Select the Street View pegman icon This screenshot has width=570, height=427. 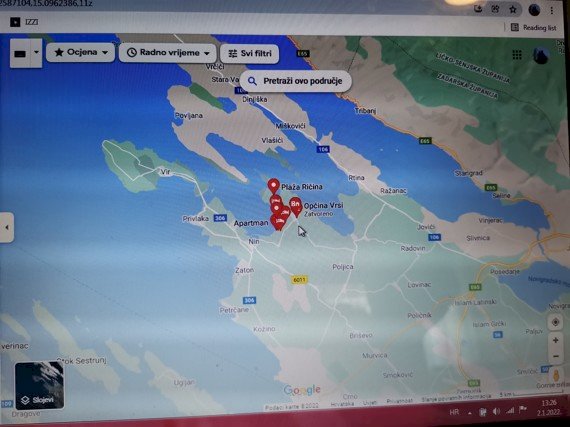tap(556, 376)
